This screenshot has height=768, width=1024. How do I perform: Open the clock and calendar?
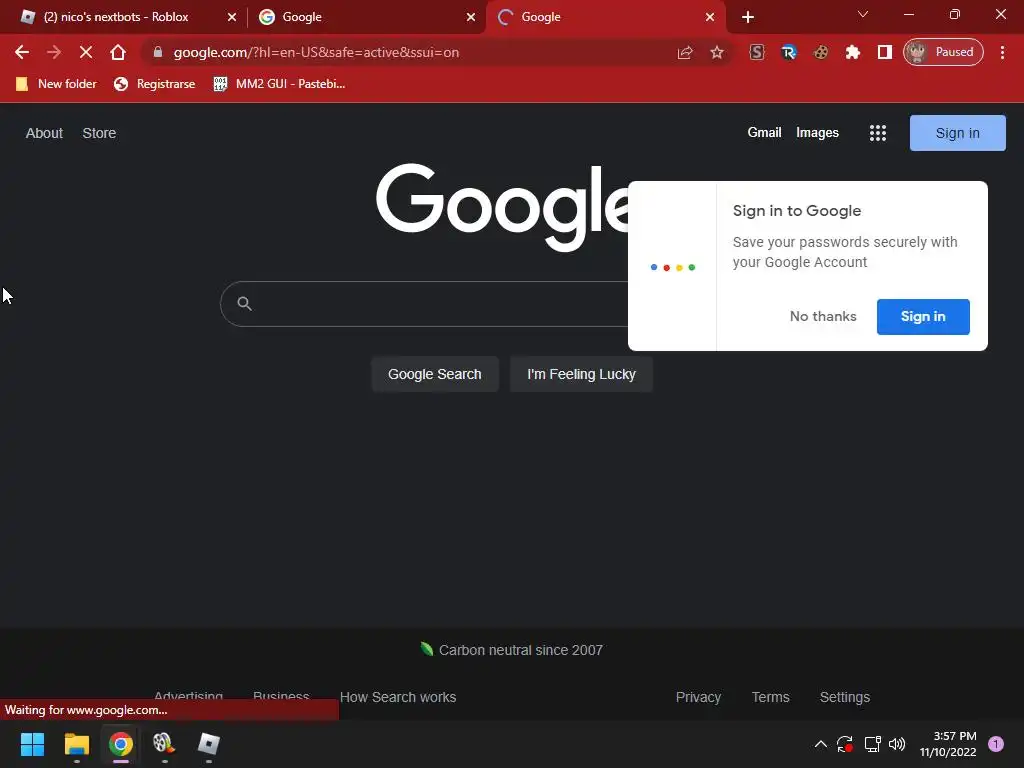(948, 744)
